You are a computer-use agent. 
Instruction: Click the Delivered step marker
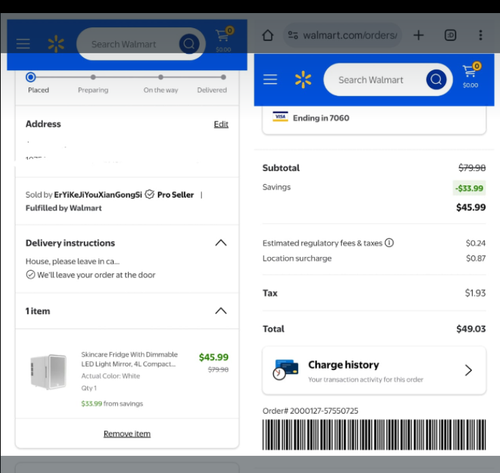[223, 77]
